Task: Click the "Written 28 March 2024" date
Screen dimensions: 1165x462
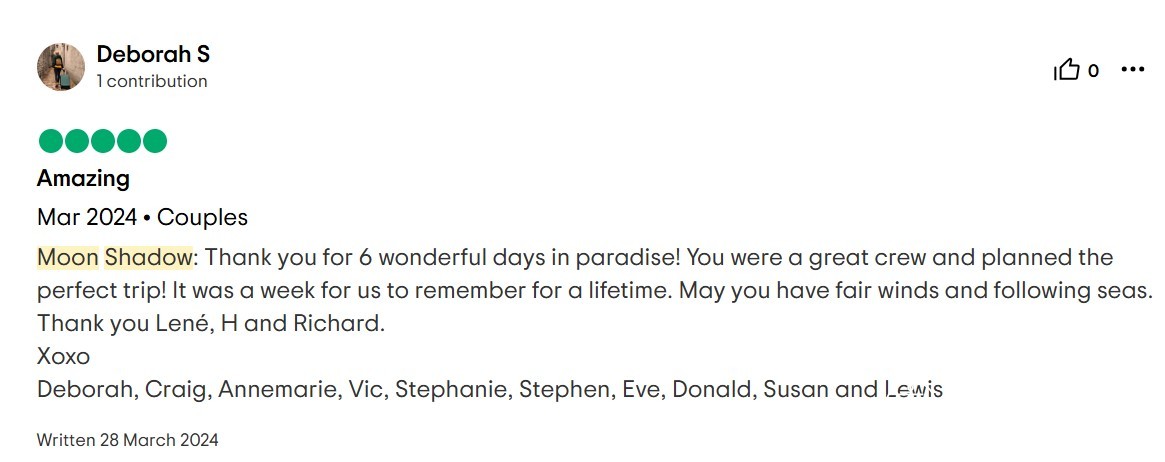Action: [x=127, y=440]
